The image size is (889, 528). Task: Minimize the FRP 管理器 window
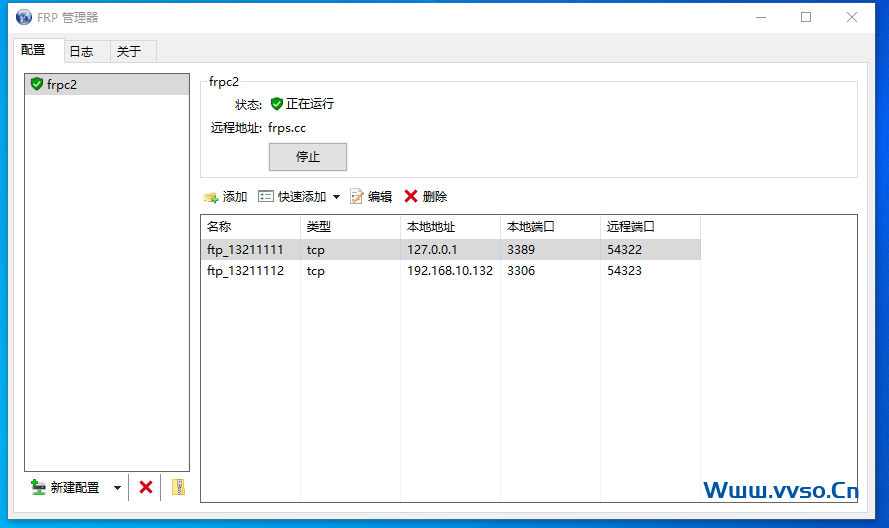pyautogui.click(x=761, y=18)
